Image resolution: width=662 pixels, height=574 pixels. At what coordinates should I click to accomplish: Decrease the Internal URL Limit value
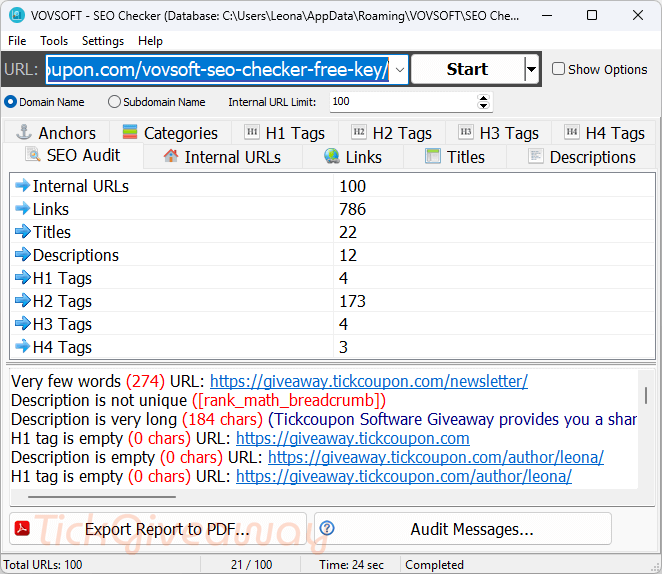click(x=483, y=106)
